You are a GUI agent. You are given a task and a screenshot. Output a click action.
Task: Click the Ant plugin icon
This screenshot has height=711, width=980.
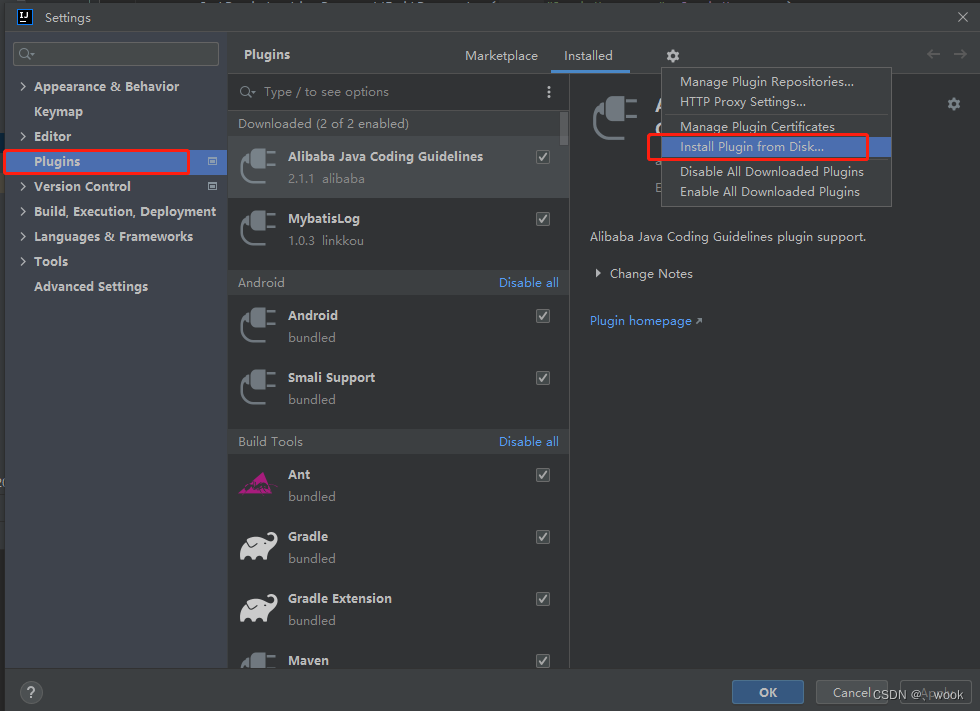[x=258, y=485]
